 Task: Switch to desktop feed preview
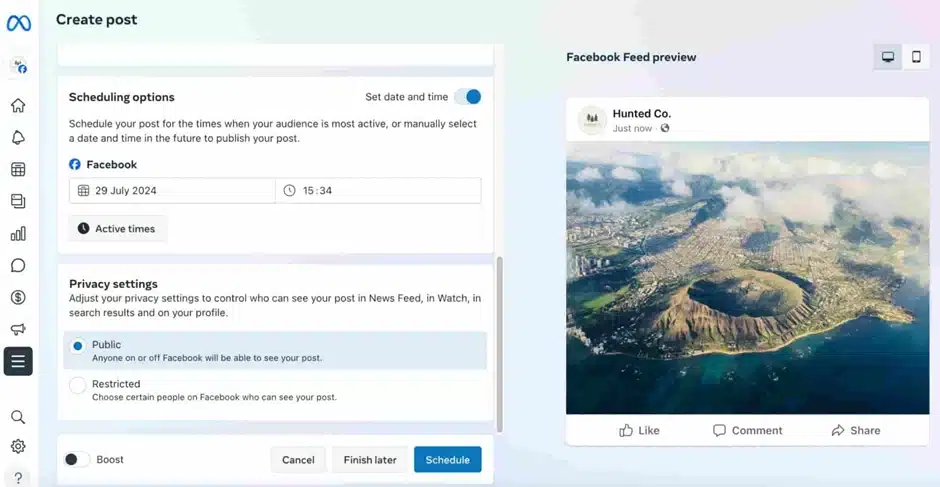click(x=887, y=57)
